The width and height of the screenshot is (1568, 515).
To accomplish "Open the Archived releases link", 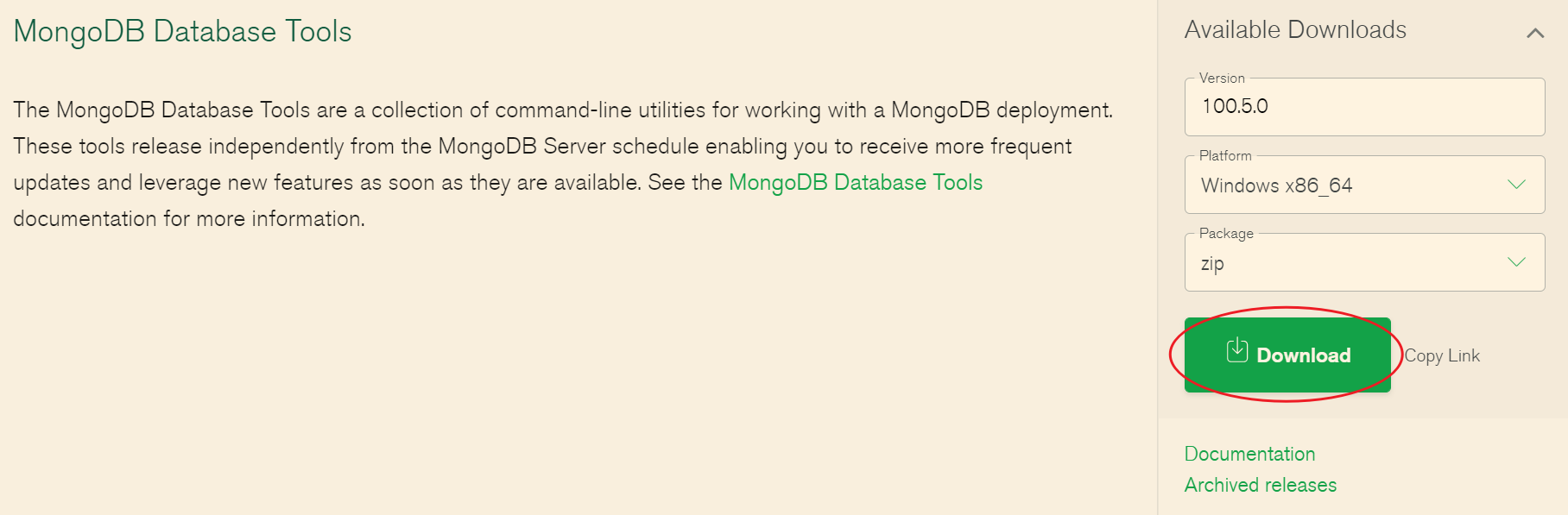I will pos(1261,484).
